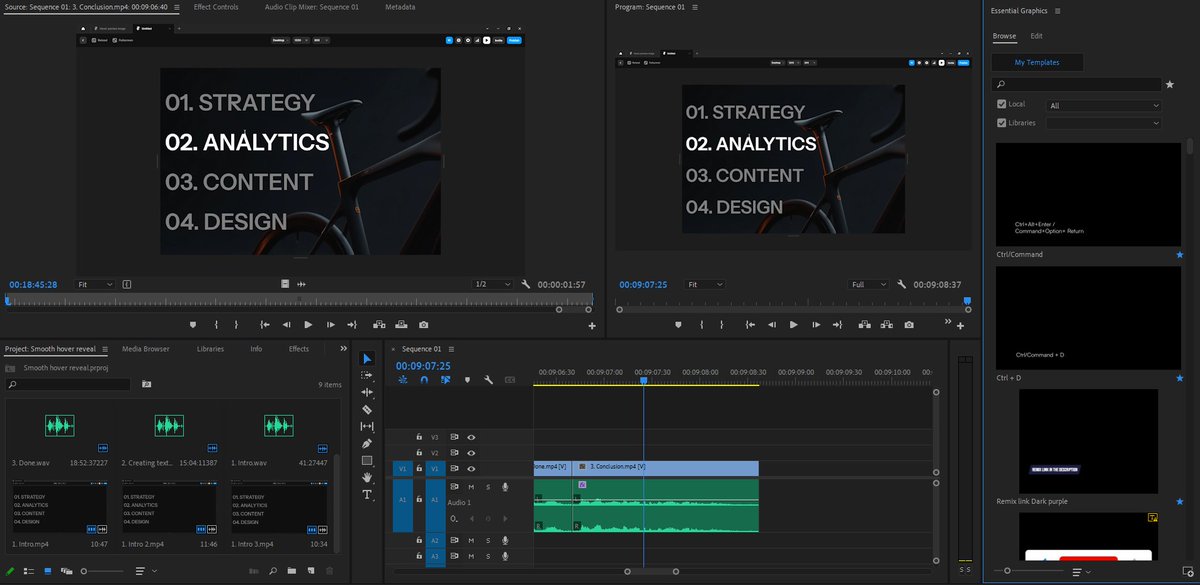
Task: Click Find icon in Project panel footer
Action: click(x=272, y=571)
